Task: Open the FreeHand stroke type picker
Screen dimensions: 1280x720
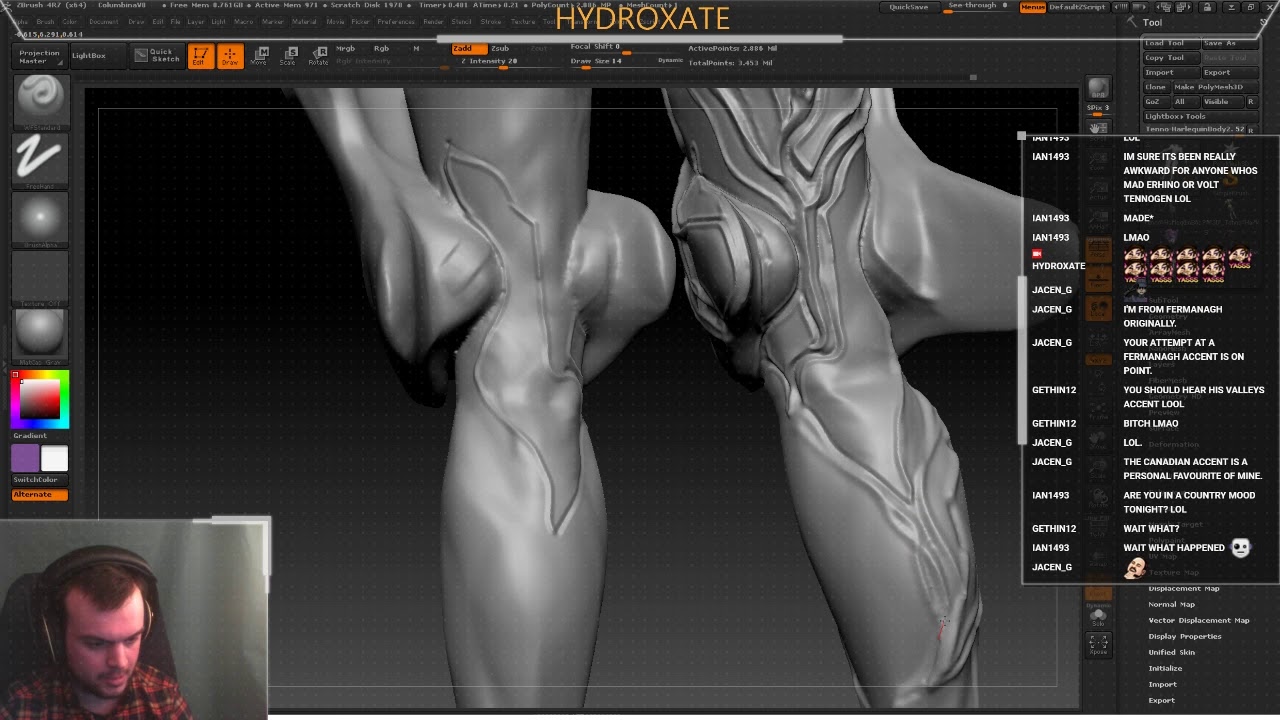Action: (x=40, y=160)
